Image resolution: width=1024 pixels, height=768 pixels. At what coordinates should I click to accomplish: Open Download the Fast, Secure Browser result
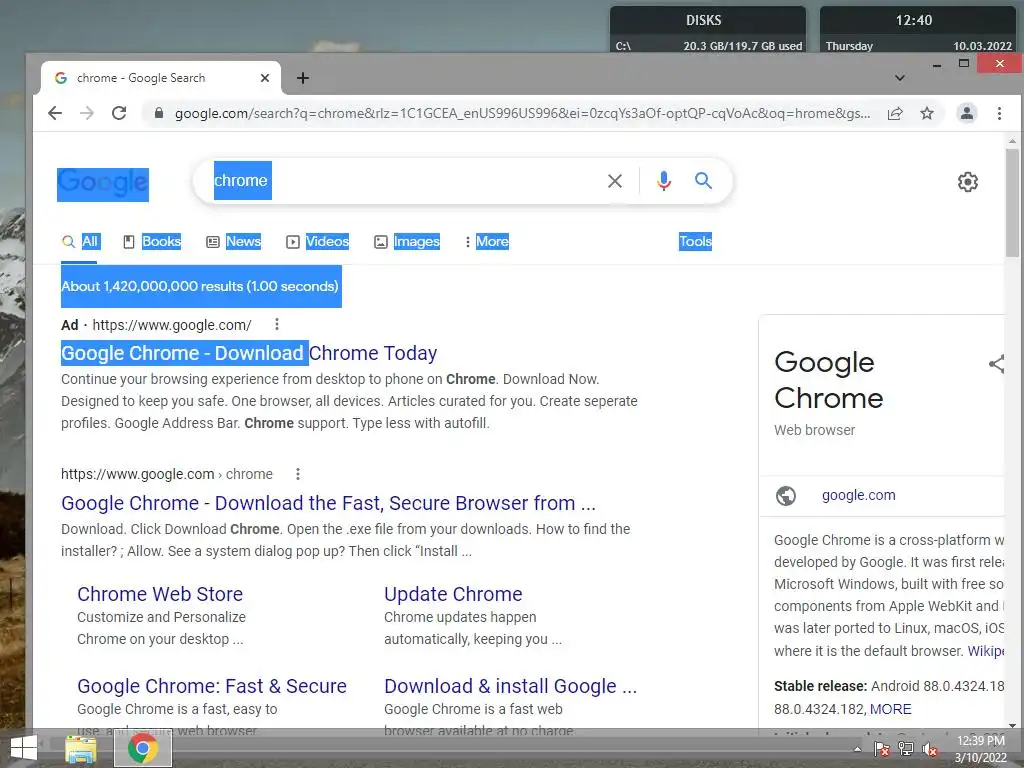(x=328, y=503)
